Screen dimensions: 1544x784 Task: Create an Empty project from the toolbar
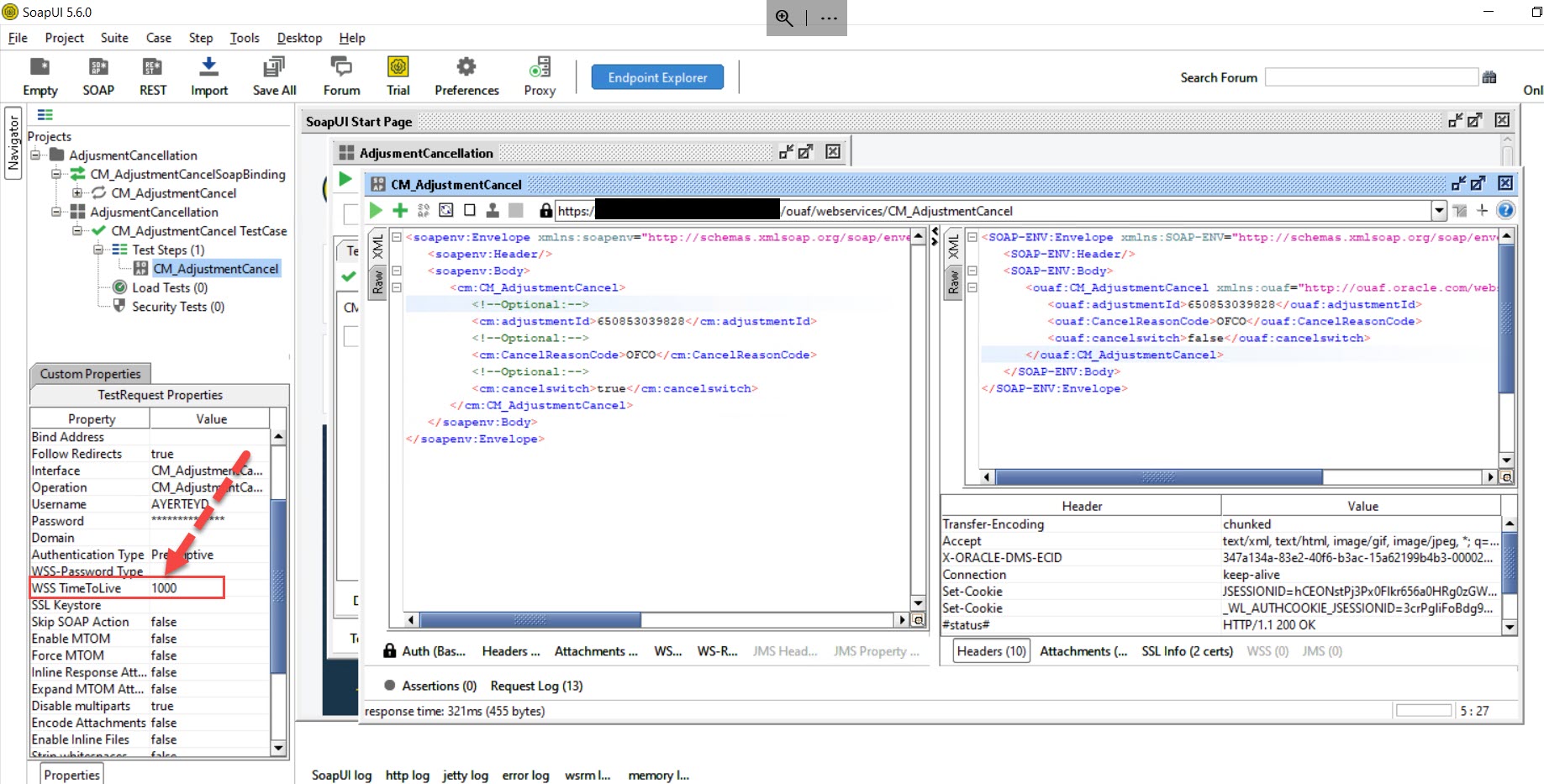click(40, 76)
